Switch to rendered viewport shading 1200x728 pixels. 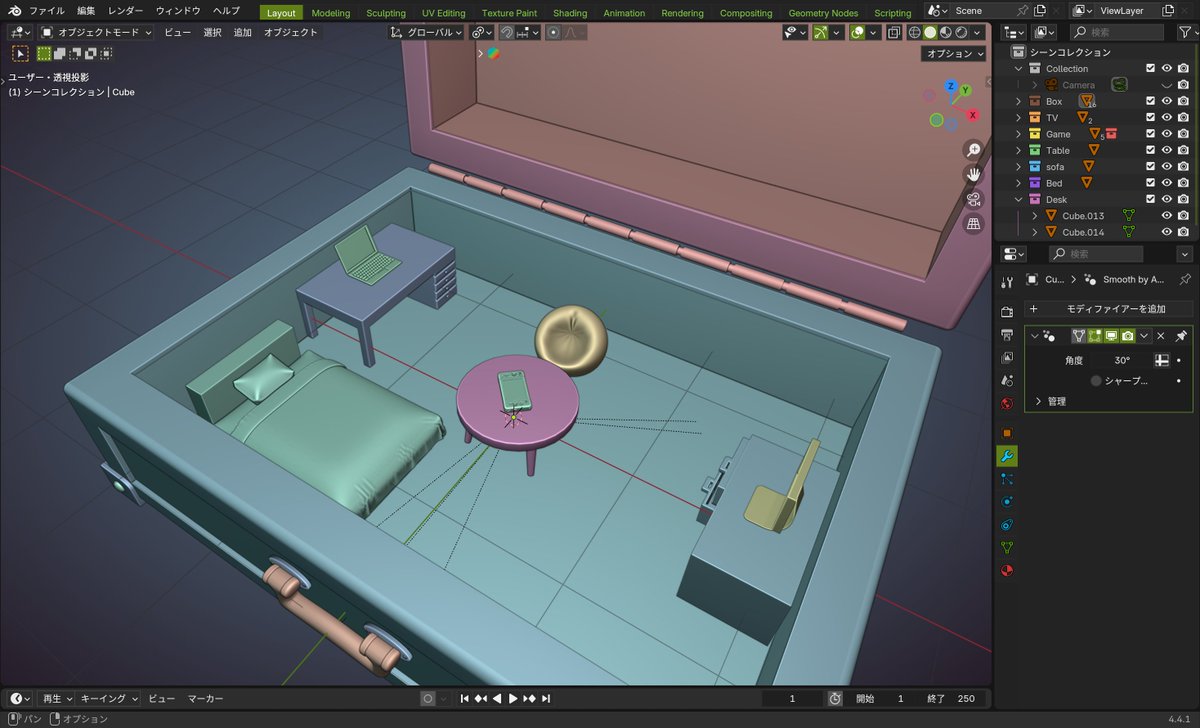[962, 32]
